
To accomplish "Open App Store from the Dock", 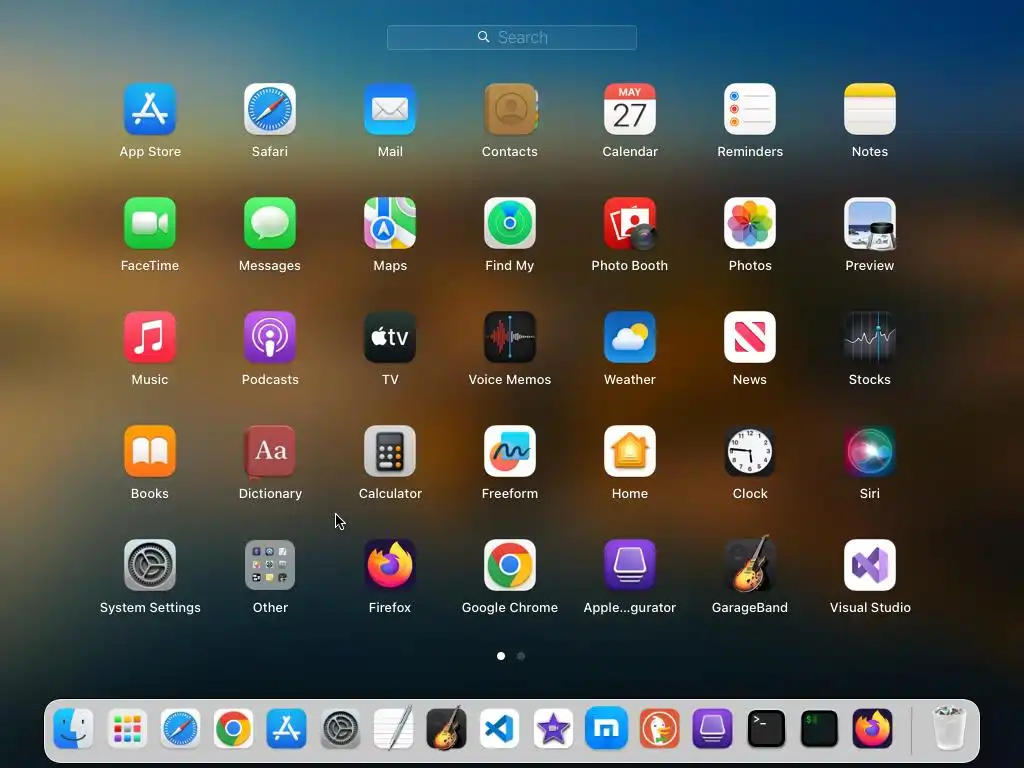I will point(287,728).
